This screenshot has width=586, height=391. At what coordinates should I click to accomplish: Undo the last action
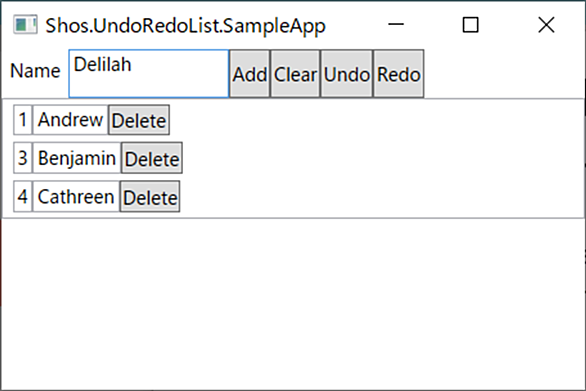point(347,74)
